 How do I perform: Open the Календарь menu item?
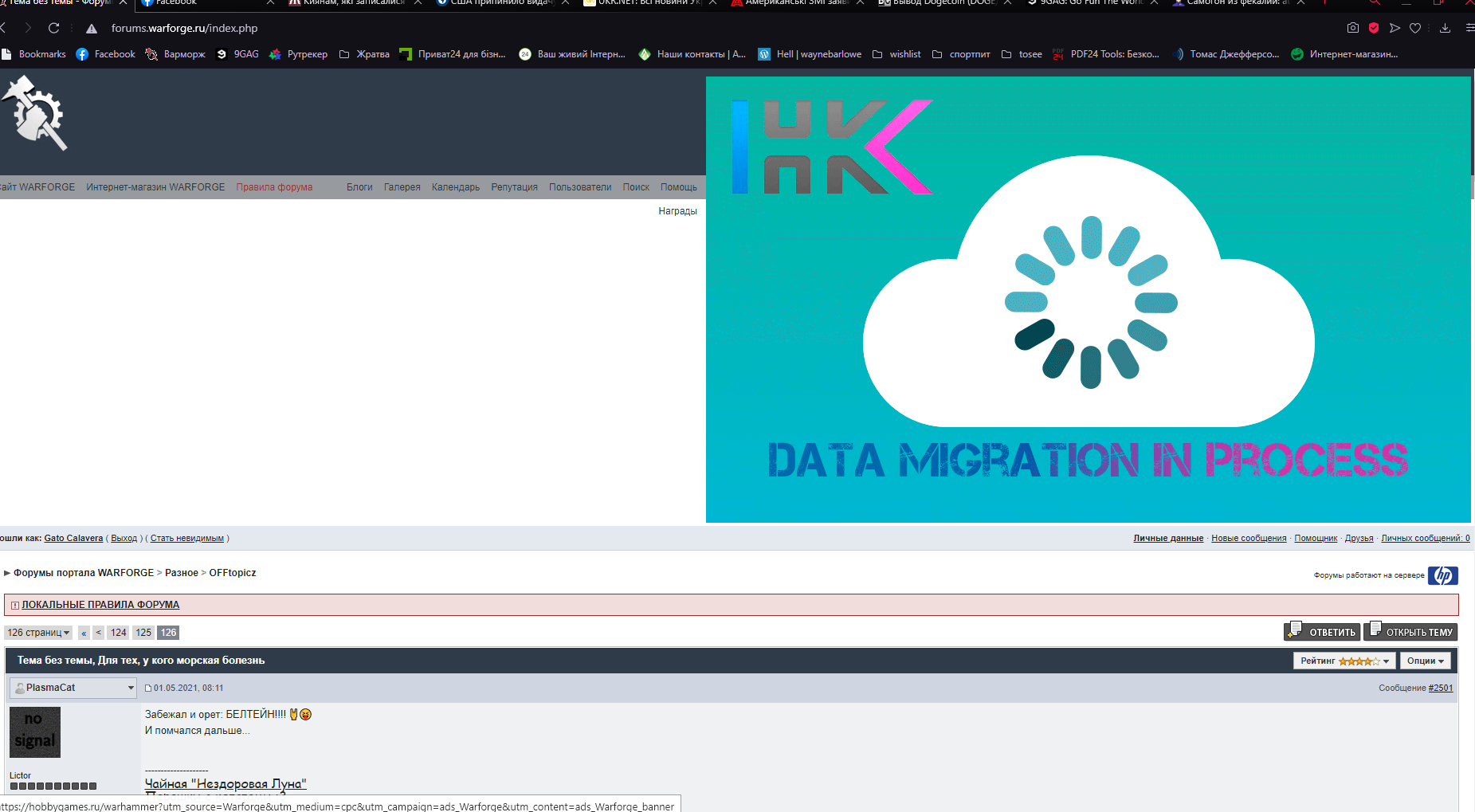pos(456,187)
